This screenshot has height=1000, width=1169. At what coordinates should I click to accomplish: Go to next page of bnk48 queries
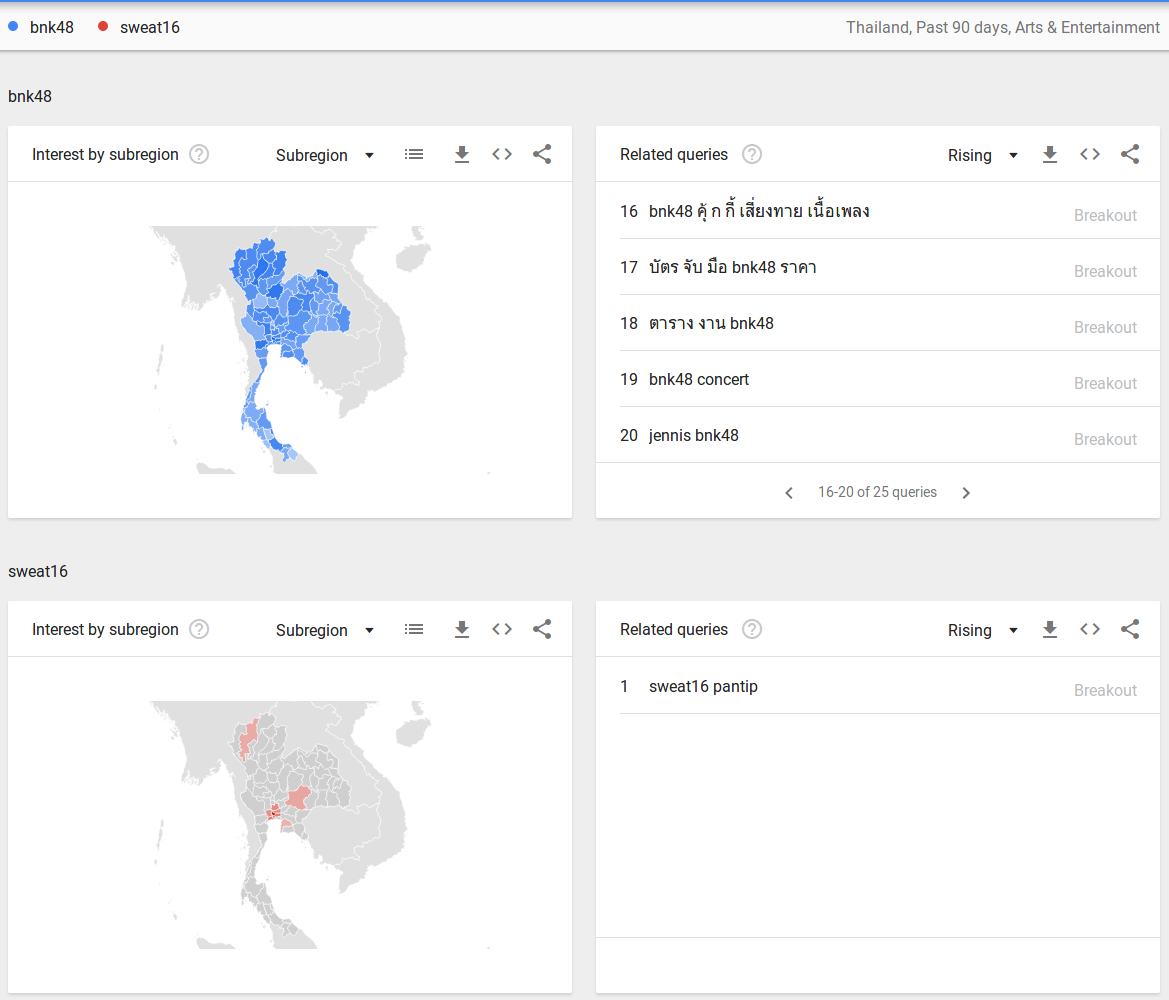pyautogui.click(x=966, y=493)
